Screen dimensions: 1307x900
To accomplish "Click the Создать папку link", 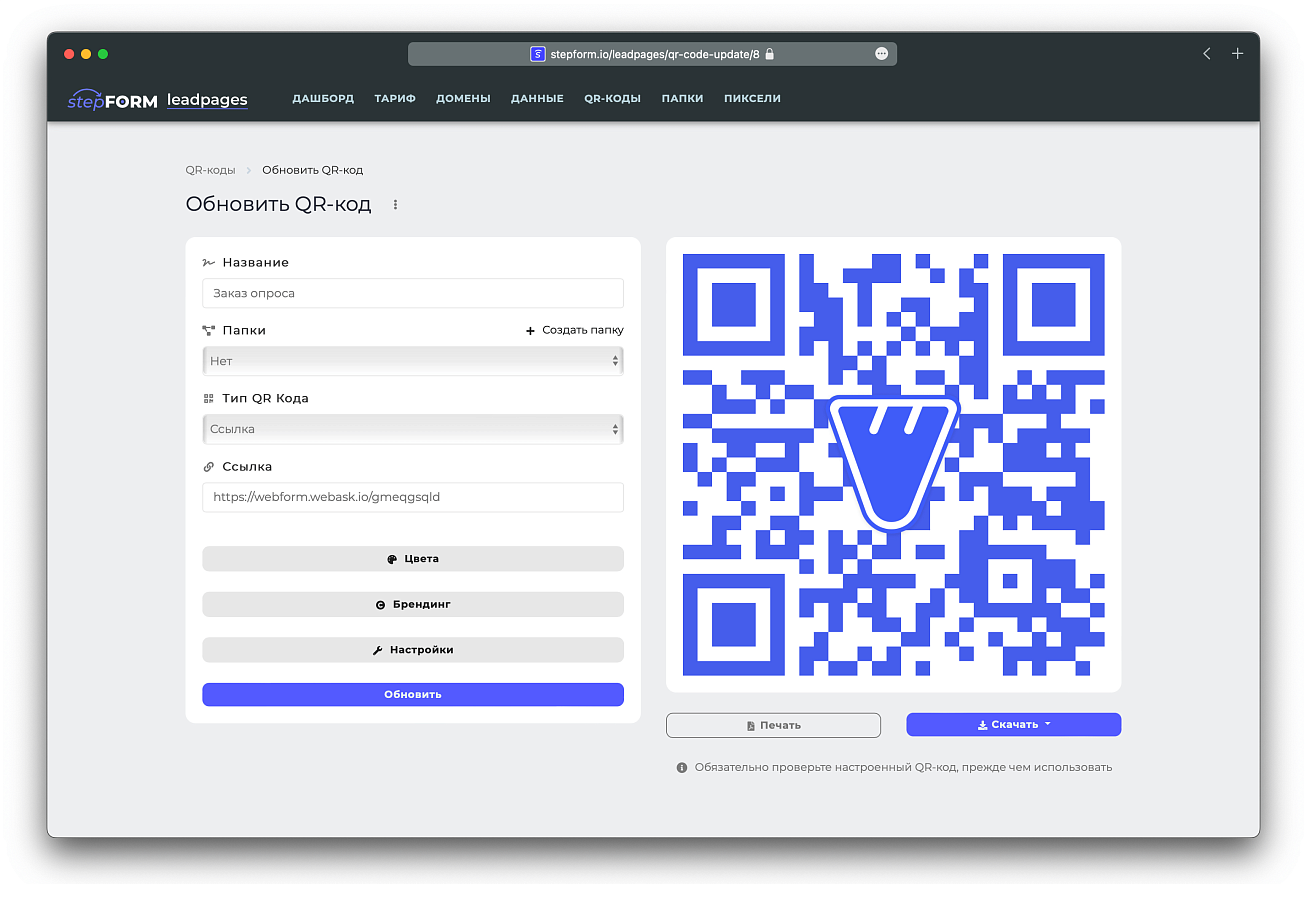I will (582, 330).
